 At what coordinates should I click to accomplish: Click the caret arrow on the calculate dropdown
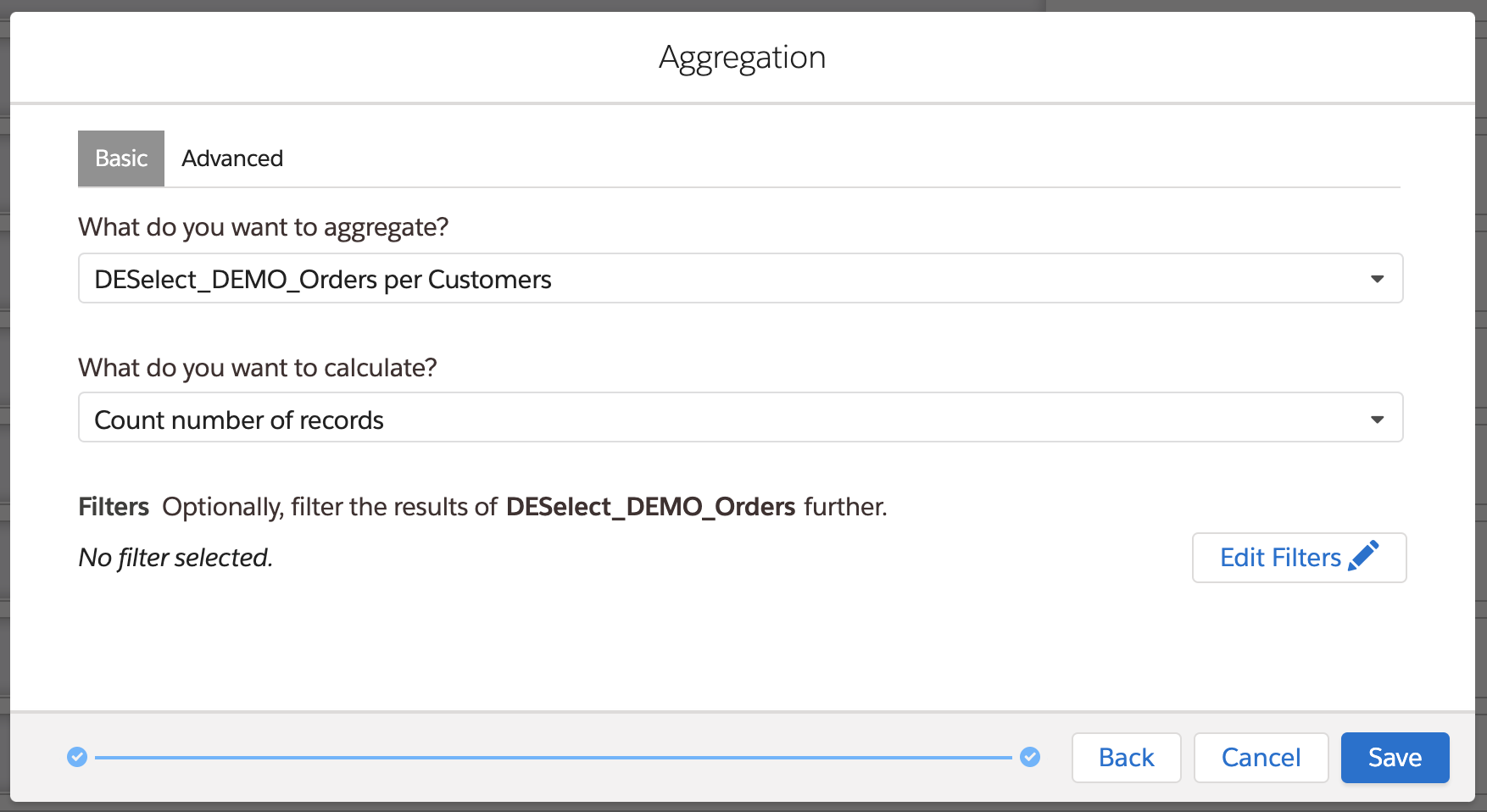[x=1377, y=419]
